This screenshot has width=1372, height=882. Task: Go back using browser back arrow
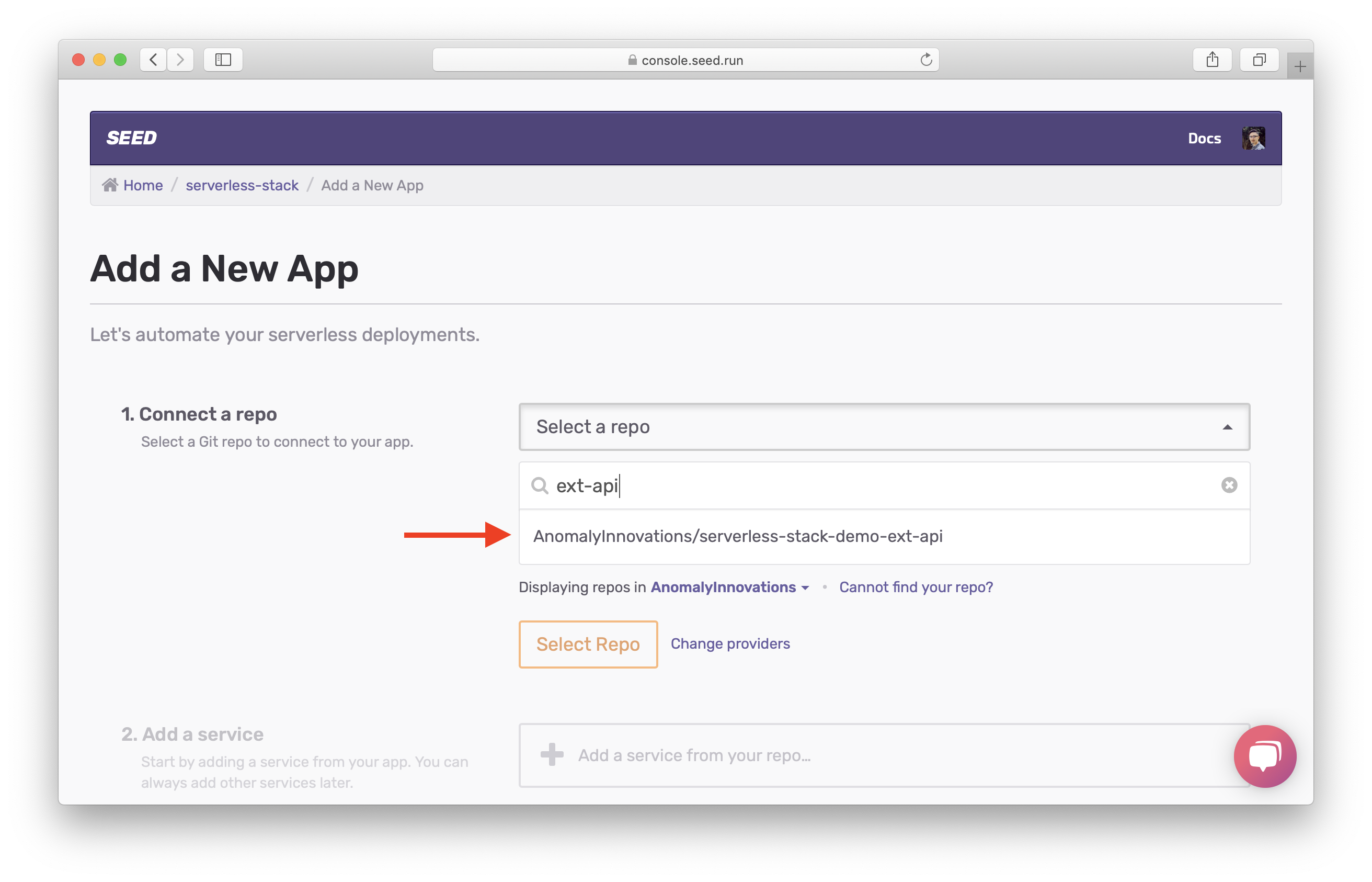tap(153, 60)
